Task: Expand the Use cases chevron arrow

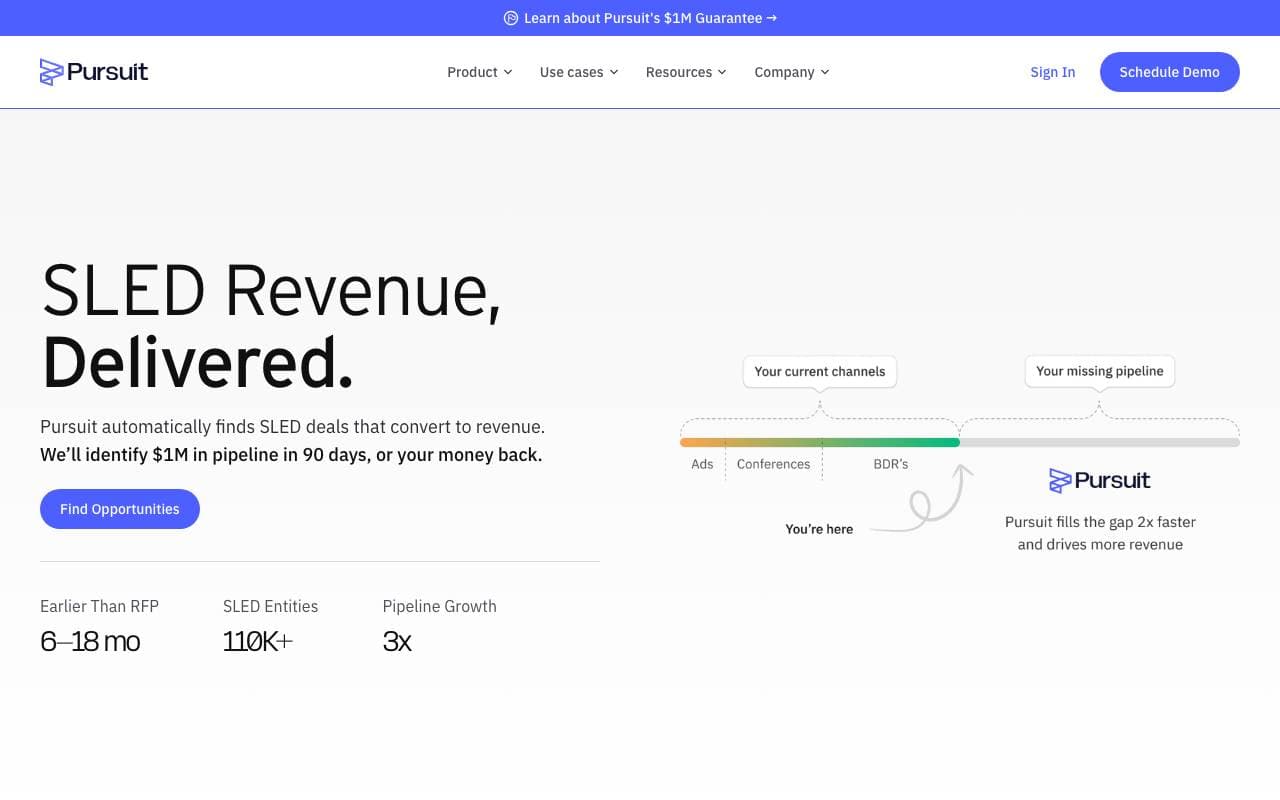Action: click(x=614, y=72)
